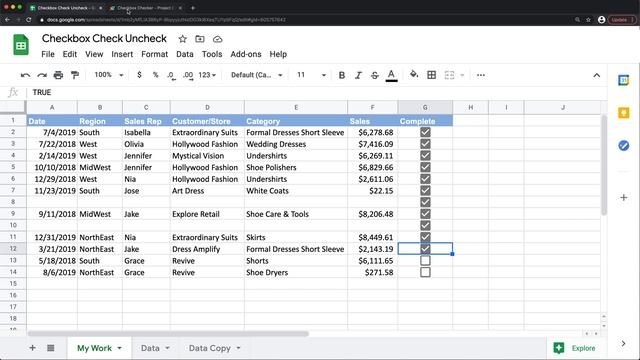Open Google Calendar in side panel

(x=623, y=80)
